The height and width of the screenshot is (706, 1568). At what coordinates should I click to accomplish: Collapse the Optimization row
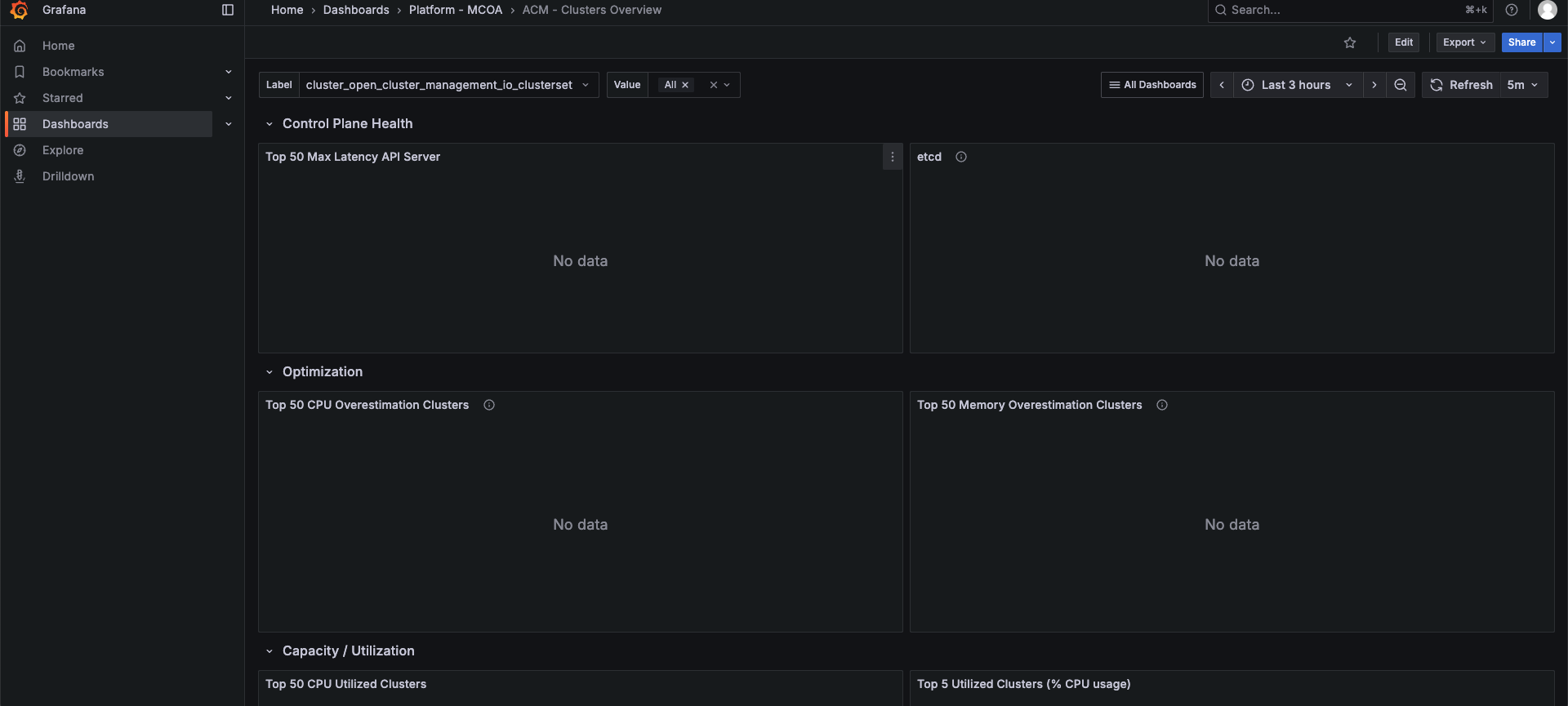pos(269,372)
